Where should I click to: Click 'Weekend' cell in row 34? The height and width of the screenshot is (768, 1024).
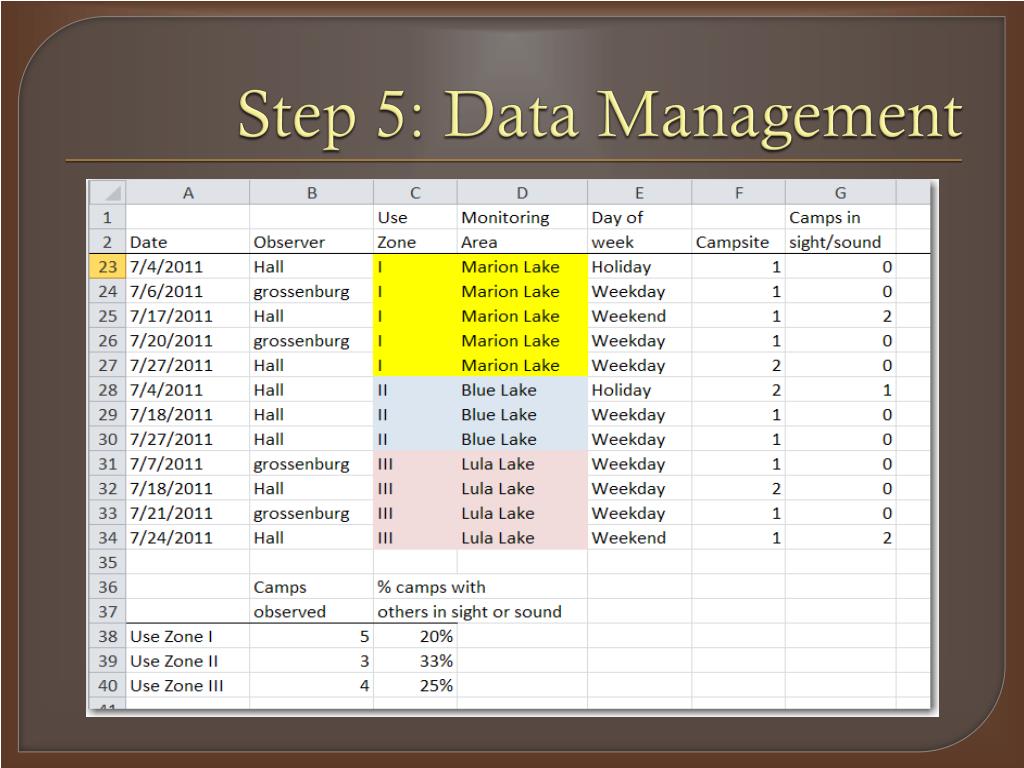click(x=639, y=537)
